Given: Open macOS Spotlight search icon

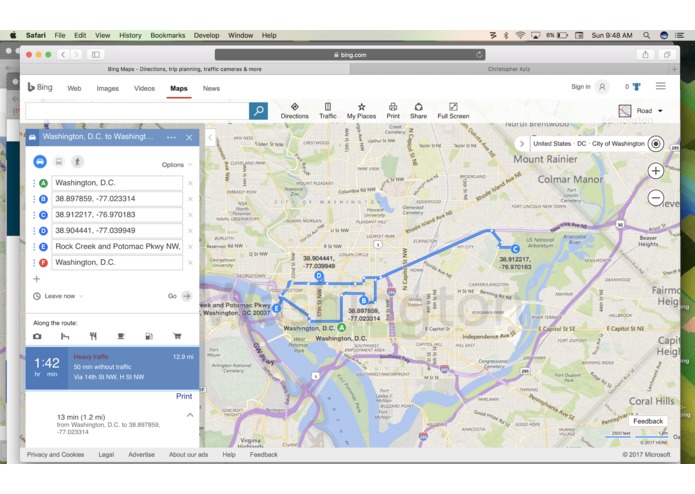Looking at the screenshot, I should pos(647,35).
